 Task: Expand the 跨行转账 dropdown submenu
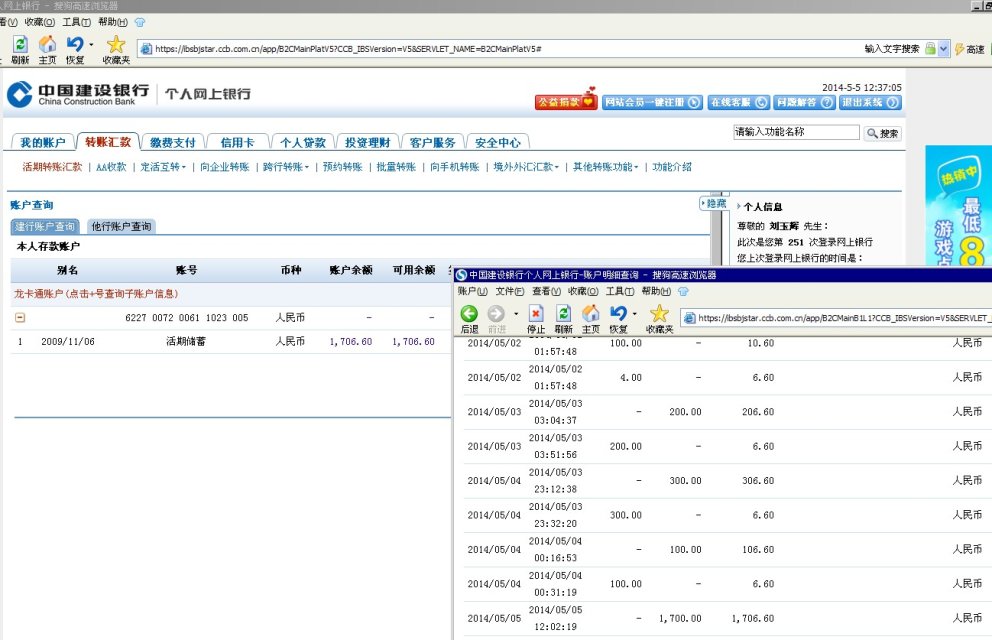pyautogui.click(x=285, y=167)
